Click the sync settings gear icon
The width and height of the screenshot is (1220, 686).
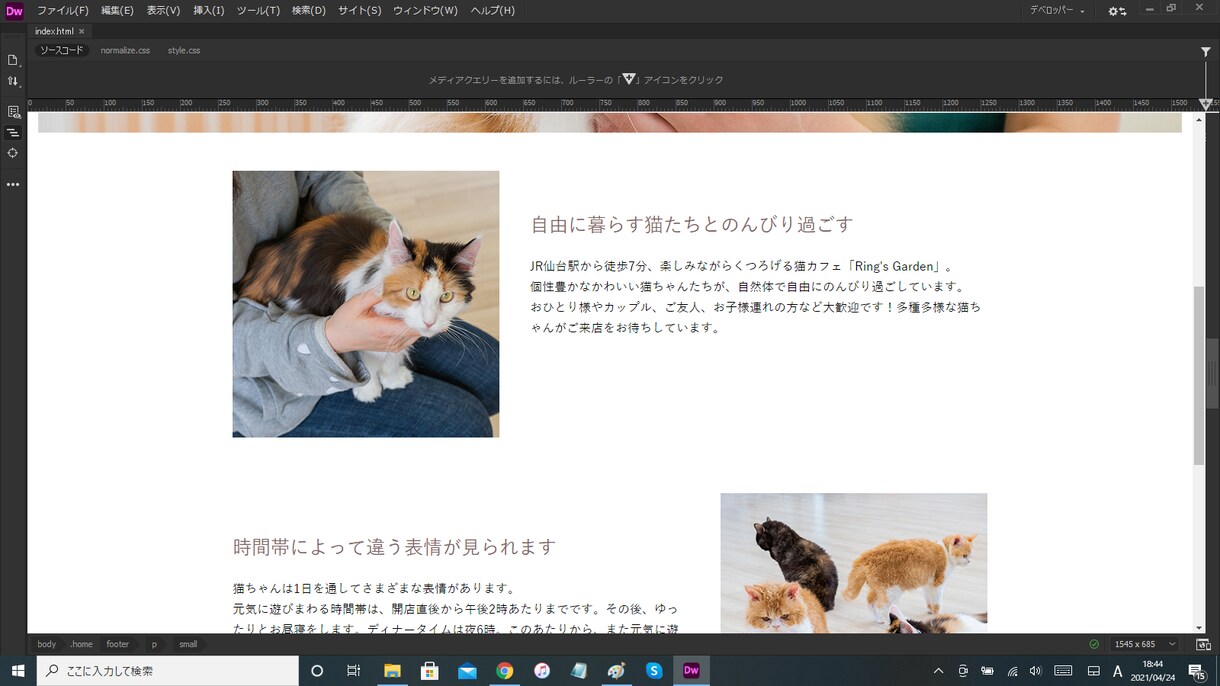click(x=1117, y=11)
